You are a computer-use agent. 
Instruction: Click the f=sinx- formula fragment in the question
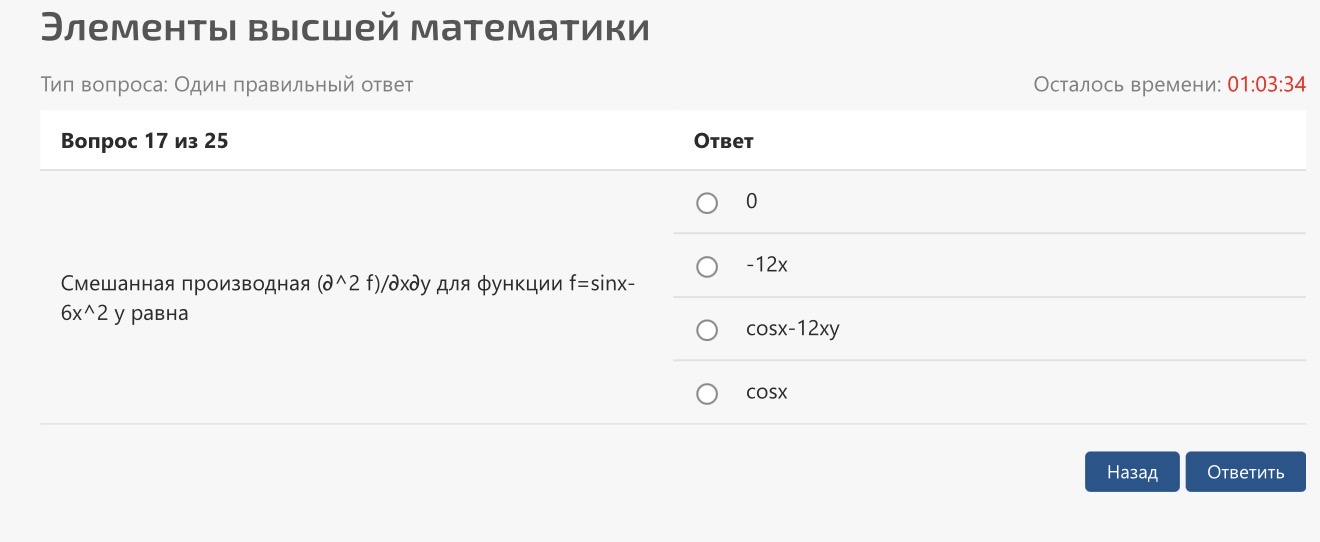602,284
